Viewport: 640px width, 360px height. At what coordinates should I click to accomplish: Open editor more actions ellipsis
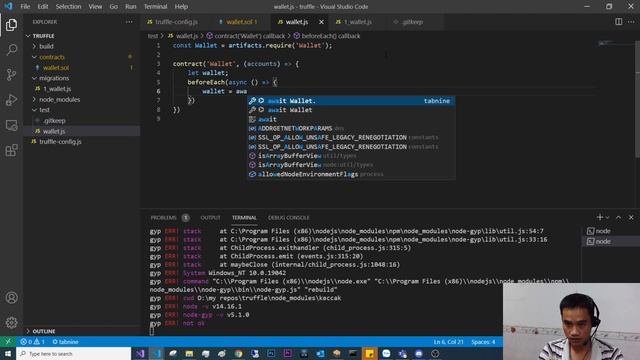tap(631, 22)
